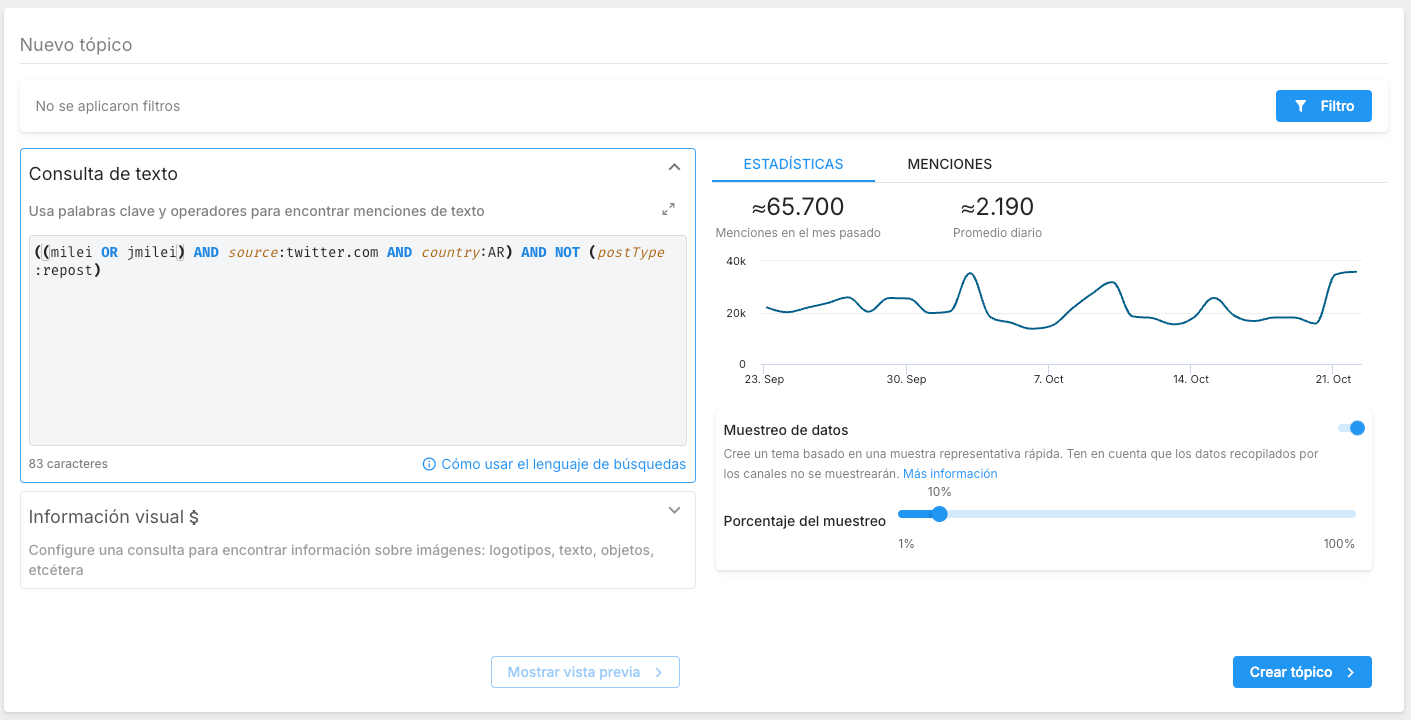The image size is (1411, 720).
Task: Click the 100% slider maximum label
Action: (1339, 544)
